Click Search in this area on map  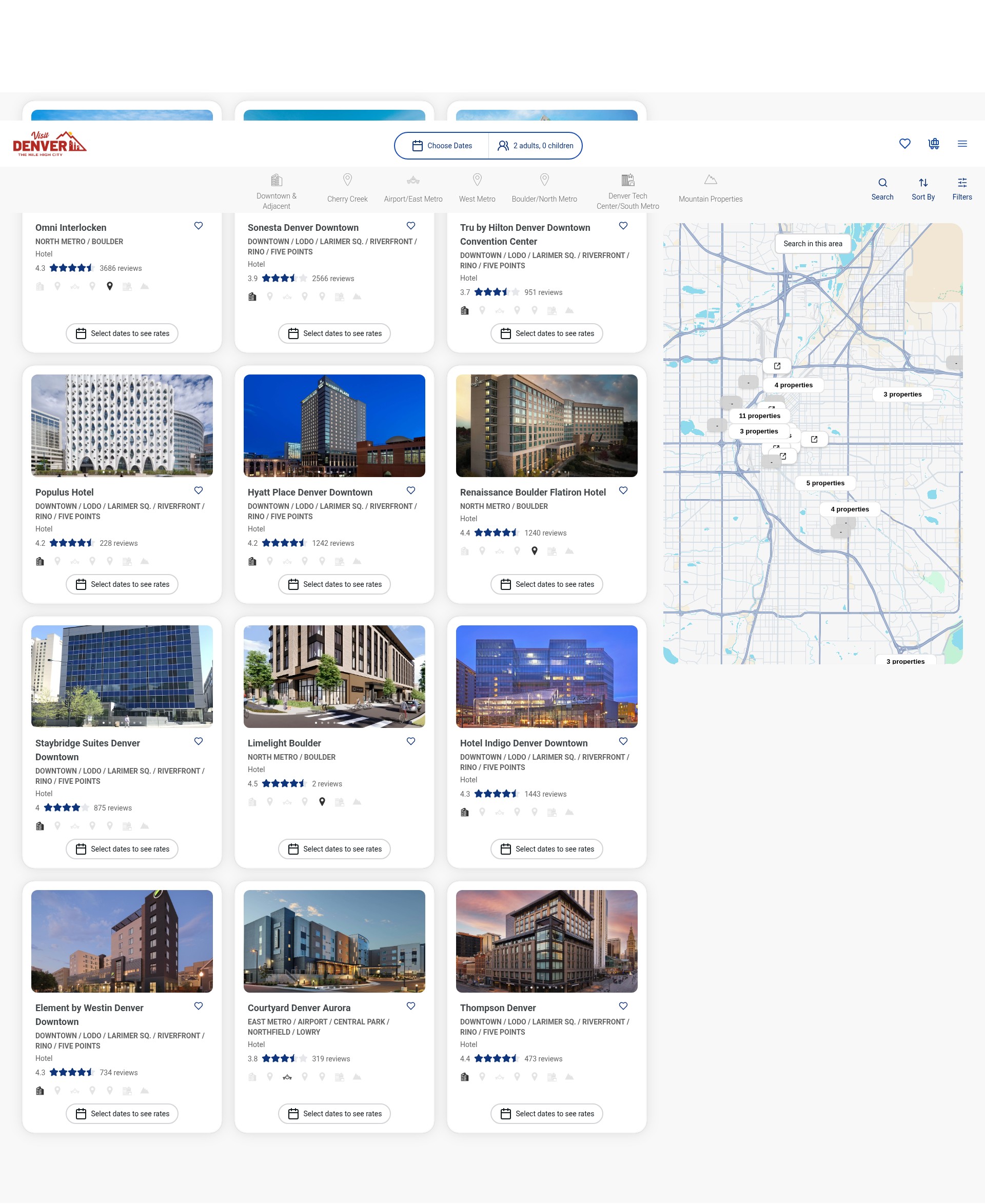click(813, 243)
